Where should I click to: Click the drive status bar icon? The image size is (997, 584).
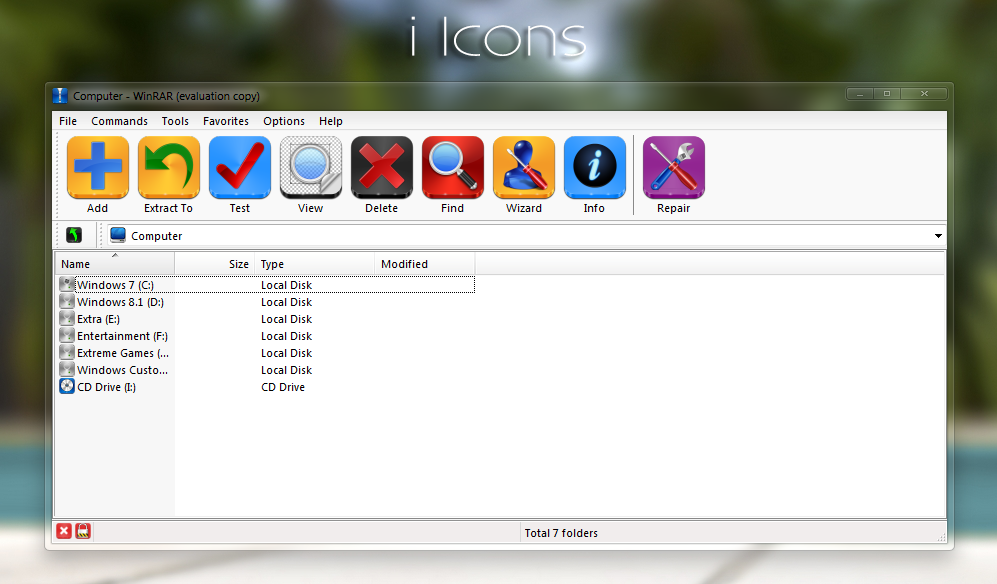(x=83, y=531)
